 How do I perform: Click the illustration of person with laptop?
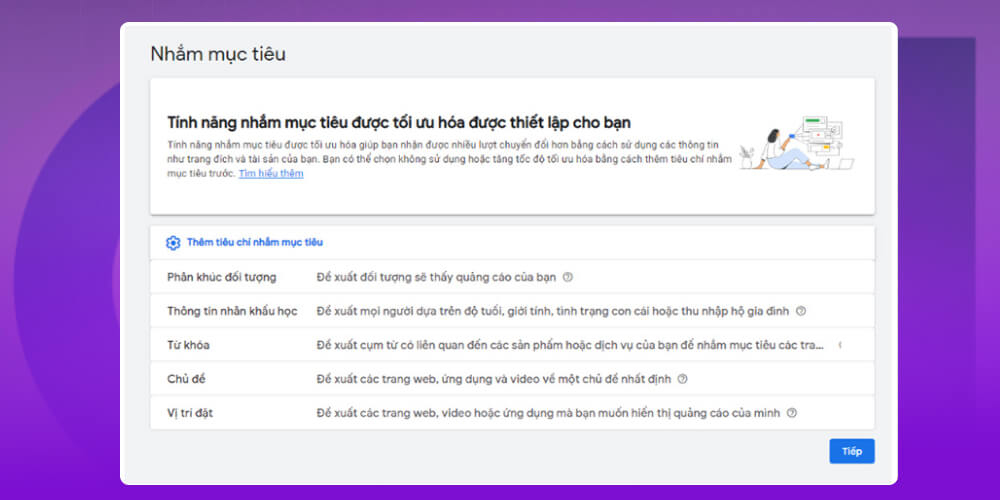click(x=796, y=146)
